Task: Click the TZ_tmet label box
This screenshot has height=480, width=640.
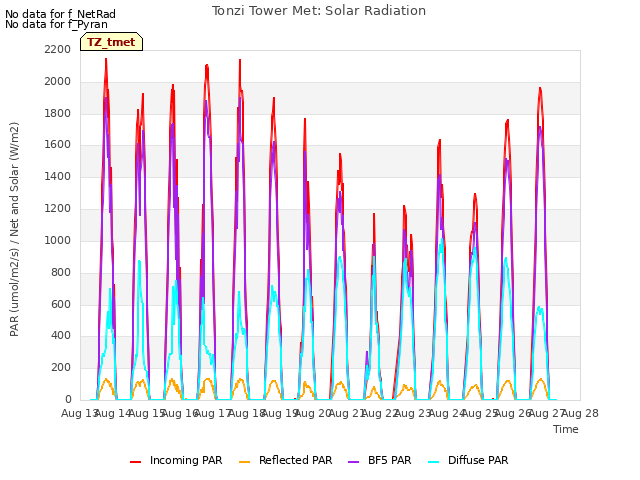Action: [111, 42]
